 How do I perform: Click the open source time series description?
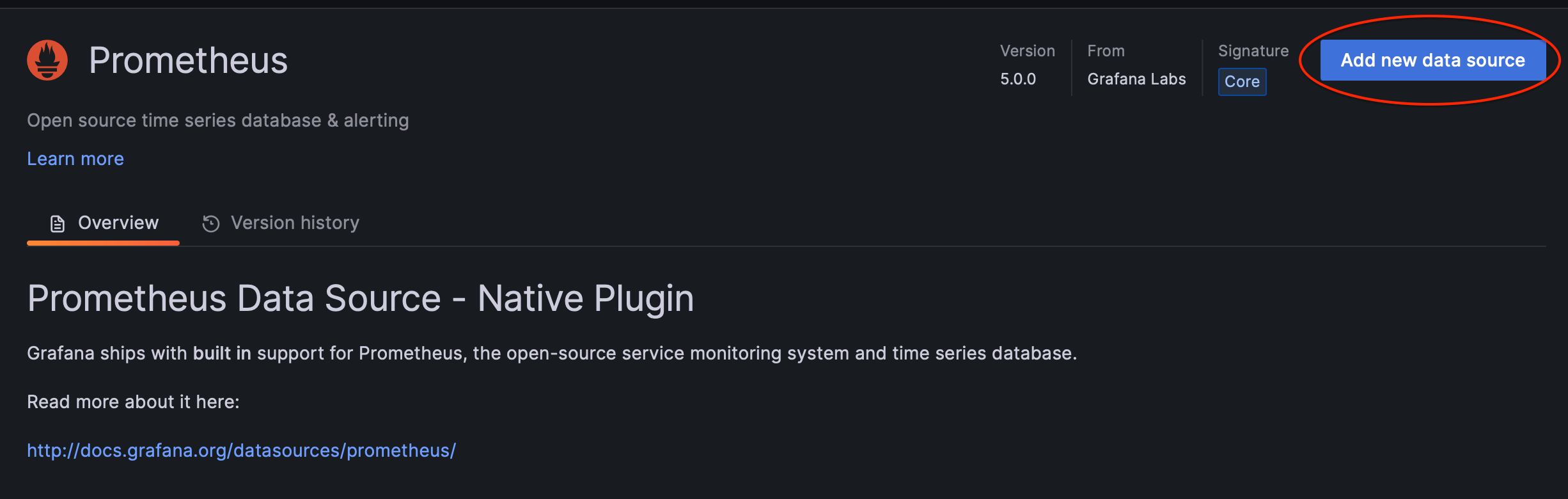217,120
